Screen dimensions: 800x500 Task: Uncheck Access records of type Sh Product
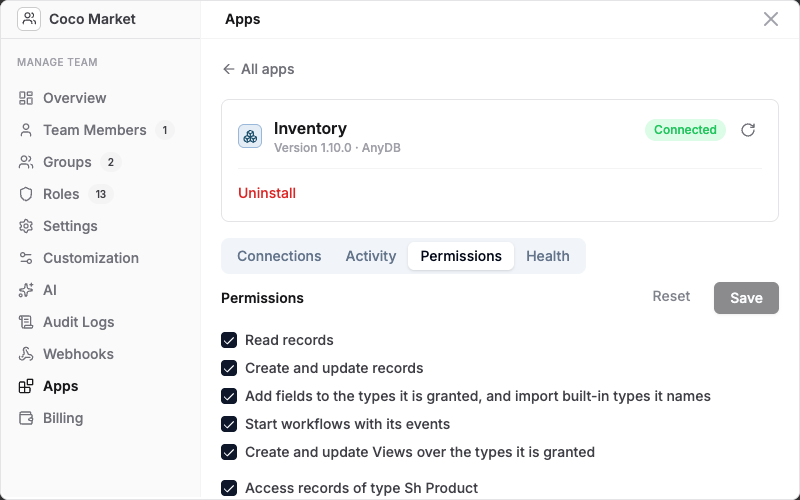point(229,488)
